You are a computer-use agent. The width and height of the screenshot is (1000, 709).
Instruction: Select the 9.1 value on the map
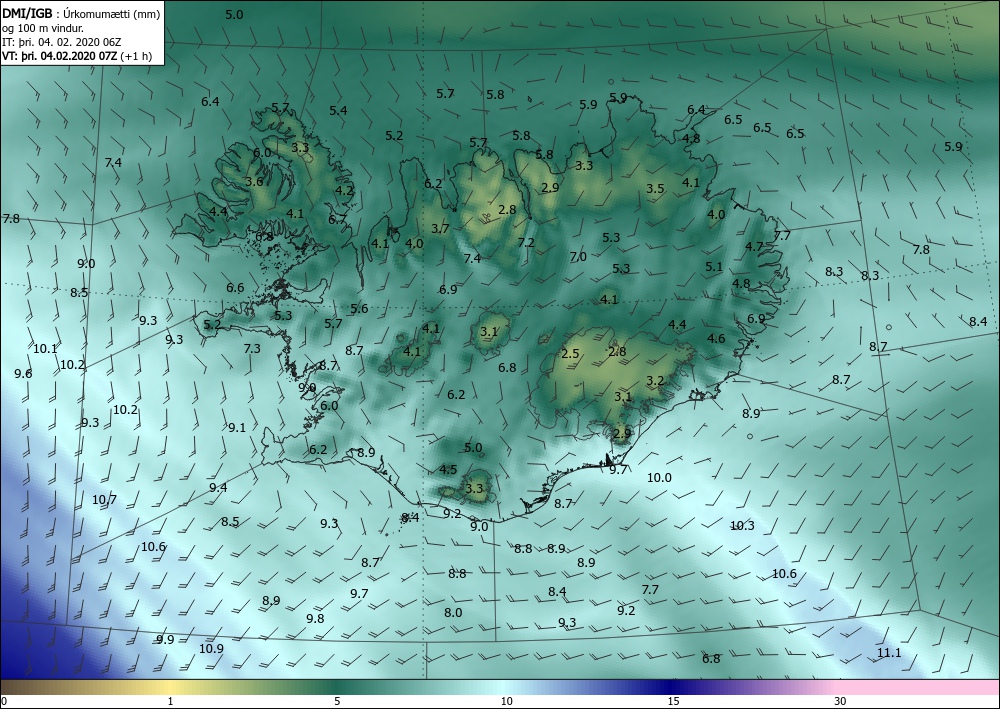(237, 428)
